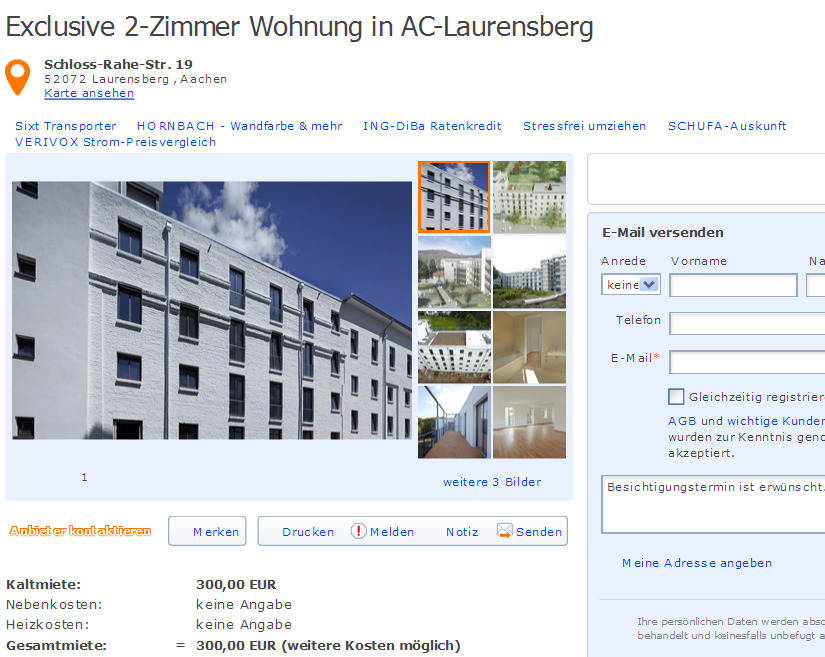Show more photos via weitere 3 Bilder
The width and height of the screenshot is (825, 657).
[x=492, y=482]
